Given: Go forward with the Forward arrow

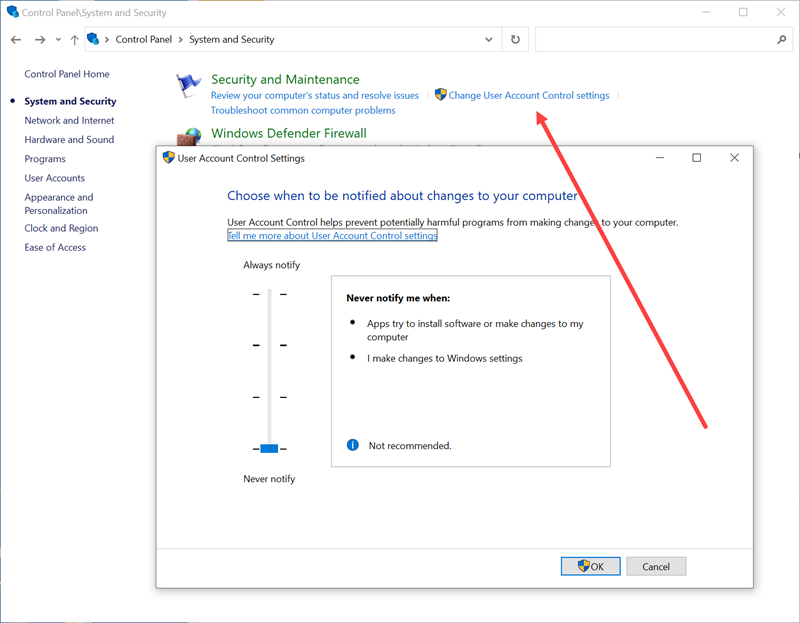Looking at the screenshot, I should pyautogui.click(x=40, y=39).
